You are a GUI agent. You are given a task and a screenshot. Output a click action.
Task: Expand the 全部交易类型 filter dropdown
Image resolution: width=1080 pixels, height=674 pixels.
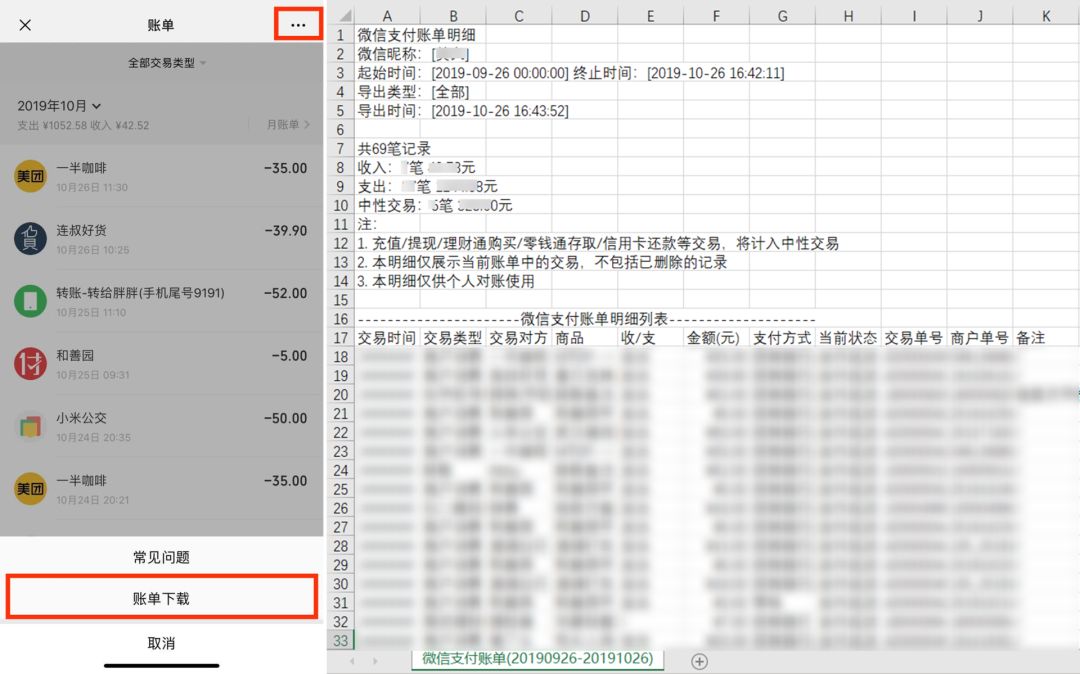(167, 63)
